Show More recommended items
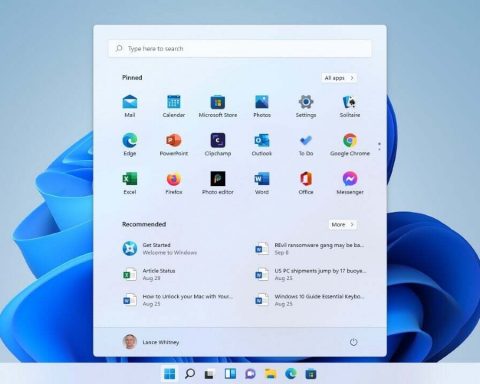The height and width of the screenshot is (384, 480). click(343, 224)
